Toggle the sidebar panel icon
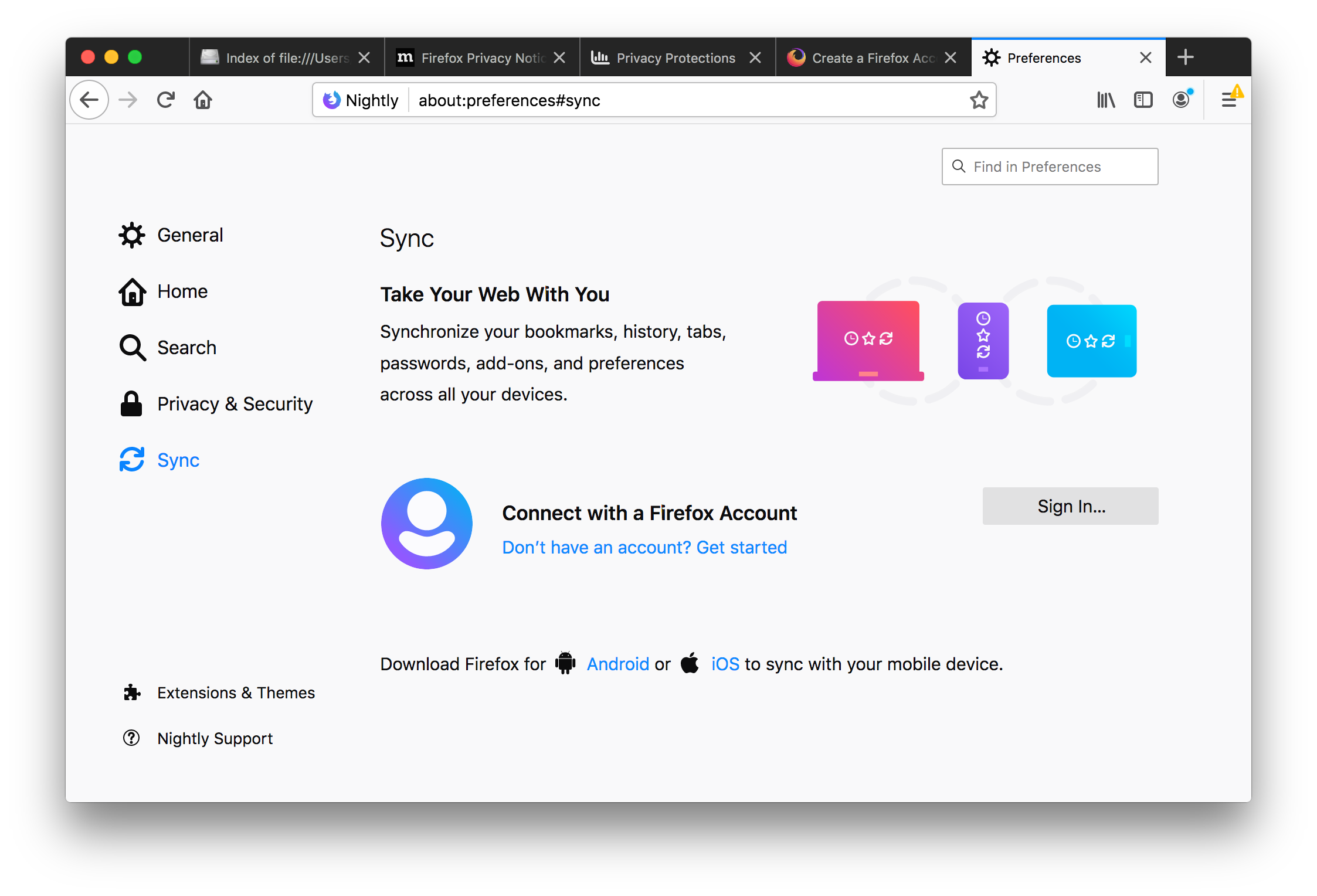This screenshot has width=1317, height=896. coord(1143,100)
